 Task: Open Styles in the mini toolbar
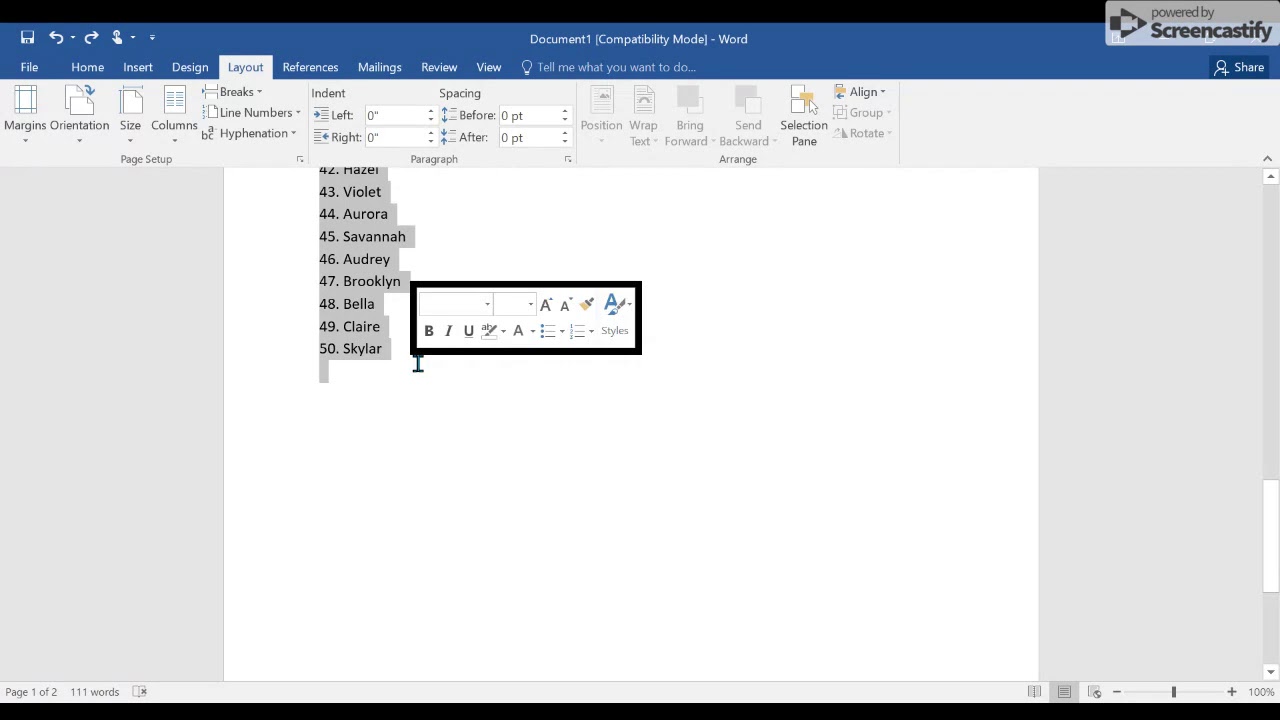tap(615, 331)
